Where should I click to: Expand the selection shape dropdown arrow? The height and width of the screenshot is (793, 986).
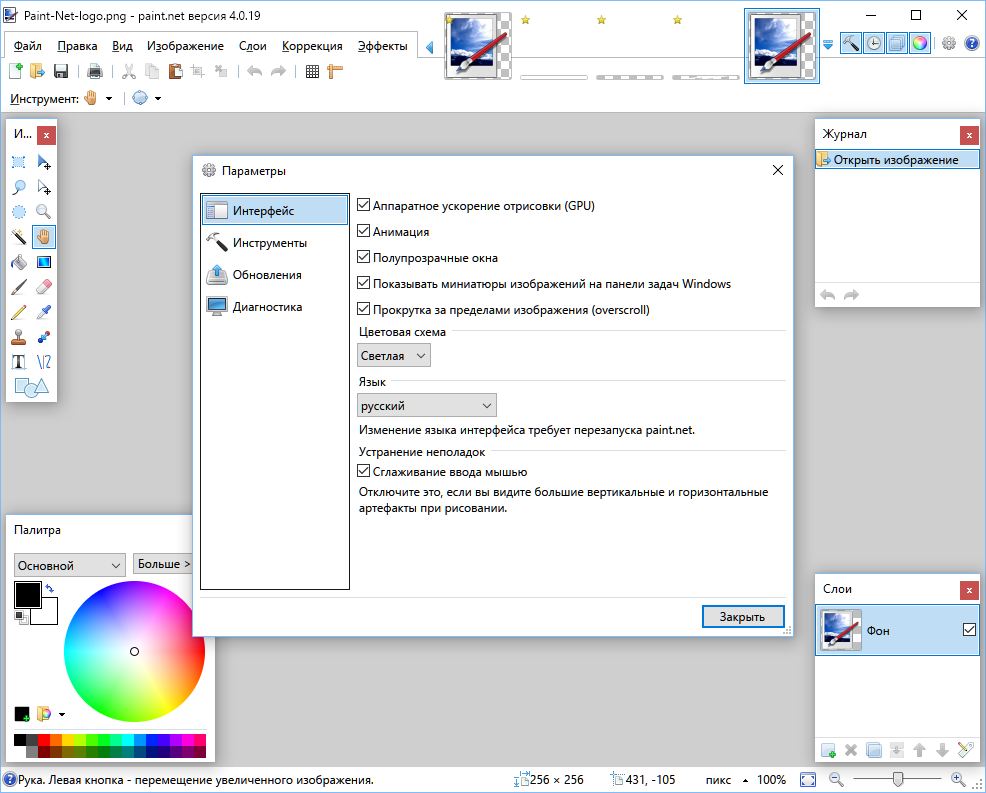158,99
